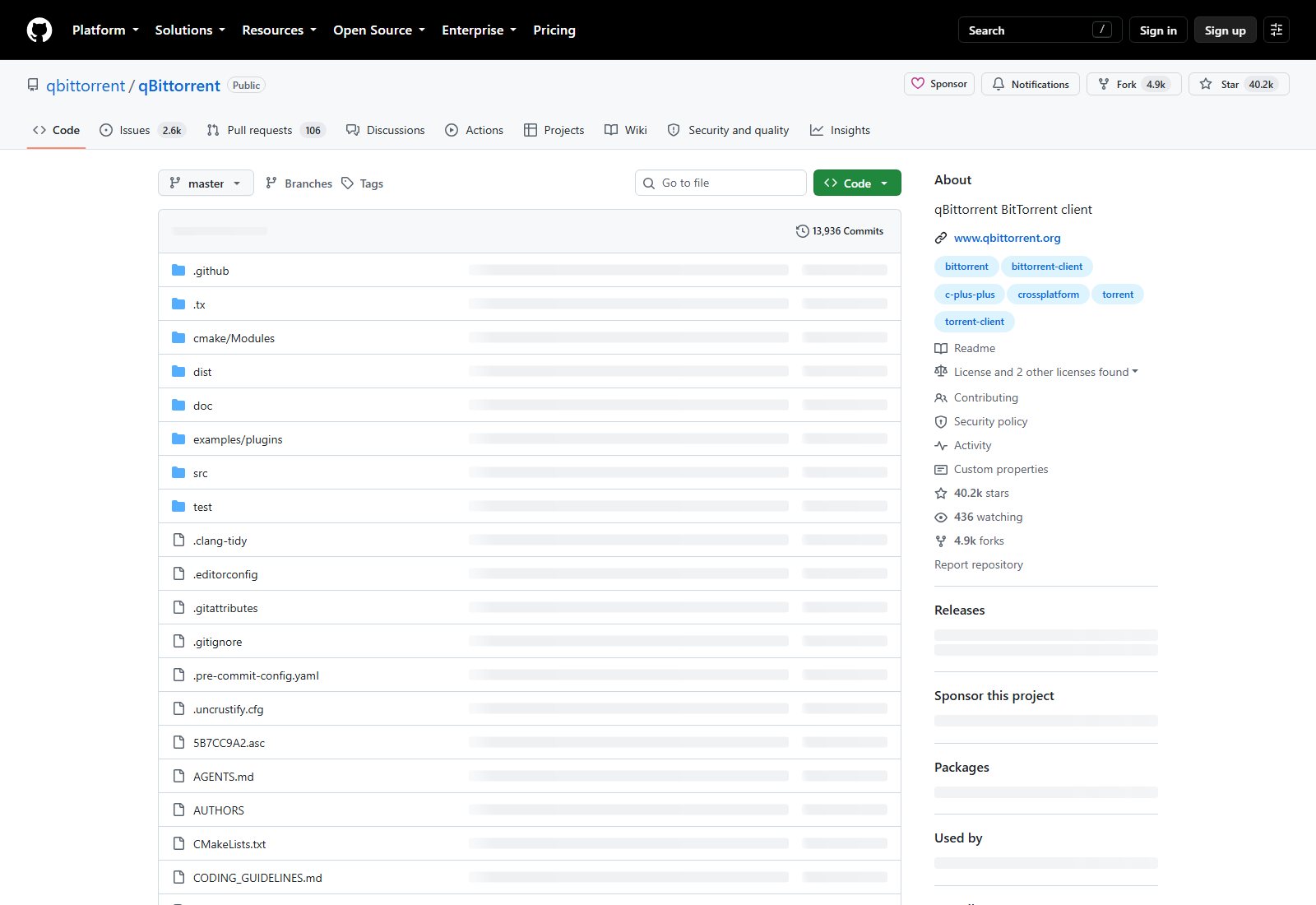Image resolution: width=1316 pixels, height=905 pixels.
Task: Click the license scale icon
Action: pos(941,372)
